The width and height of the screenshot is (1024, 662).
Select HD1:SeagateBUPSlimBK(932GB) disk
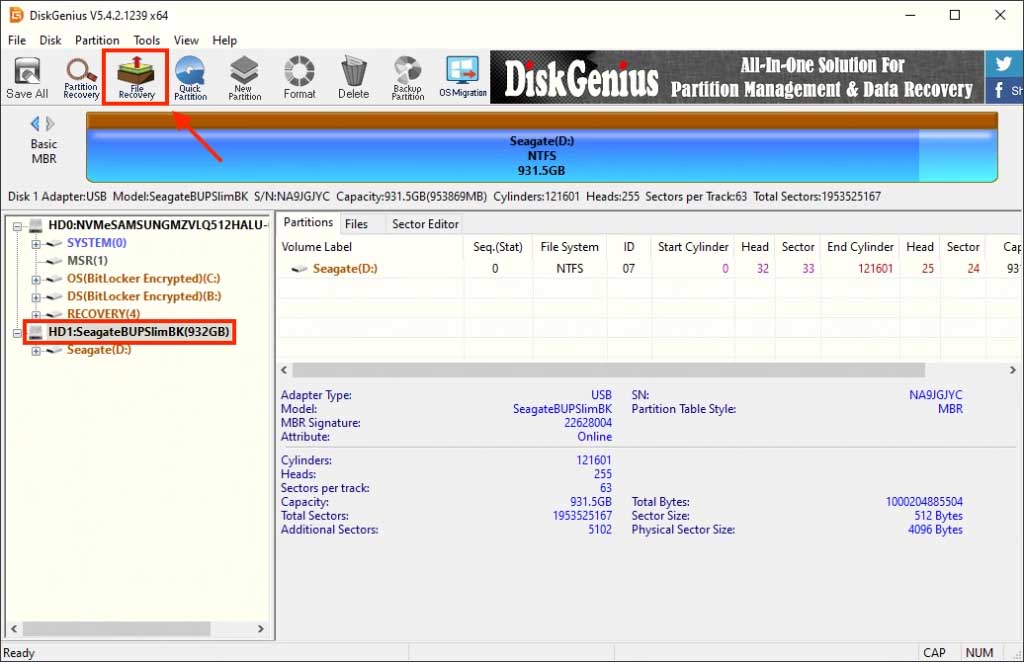tap(139, 332)
